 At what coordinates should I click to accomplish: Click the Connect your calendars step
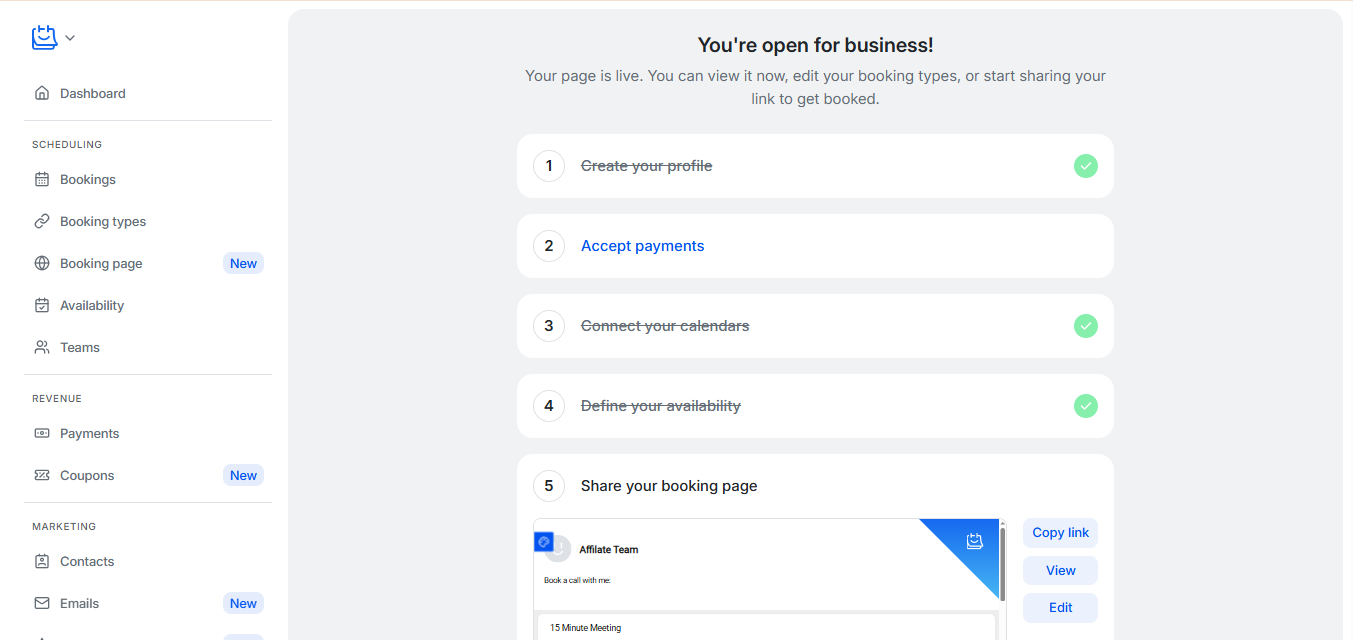pyautogui.click(x=665, y=326)
